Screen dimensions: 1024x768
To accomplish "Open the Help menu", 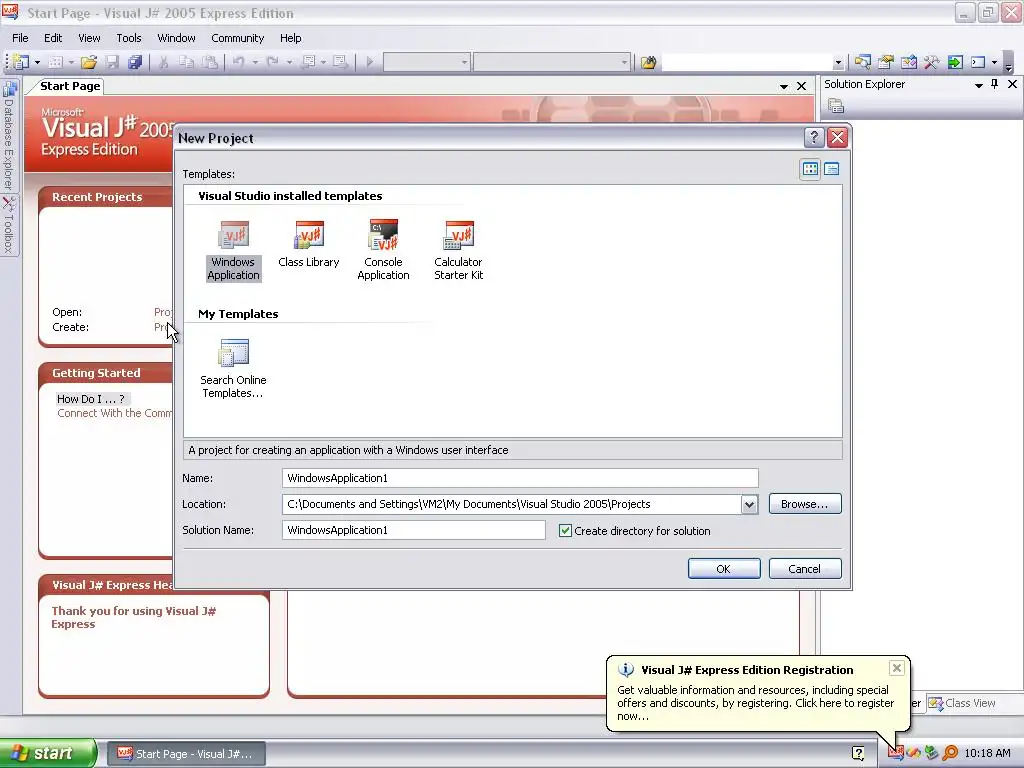I will (291, 38).
